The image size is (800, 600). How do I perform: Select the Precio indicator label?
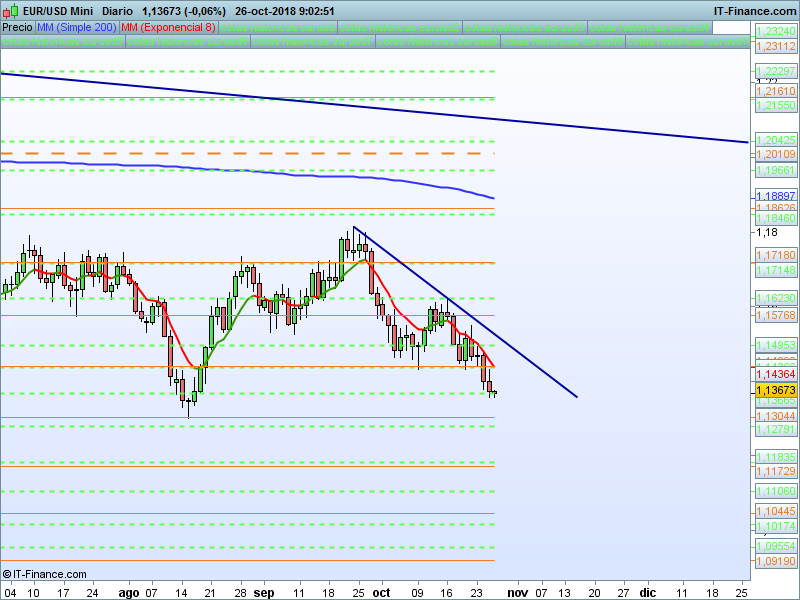(x=17, y=27)
